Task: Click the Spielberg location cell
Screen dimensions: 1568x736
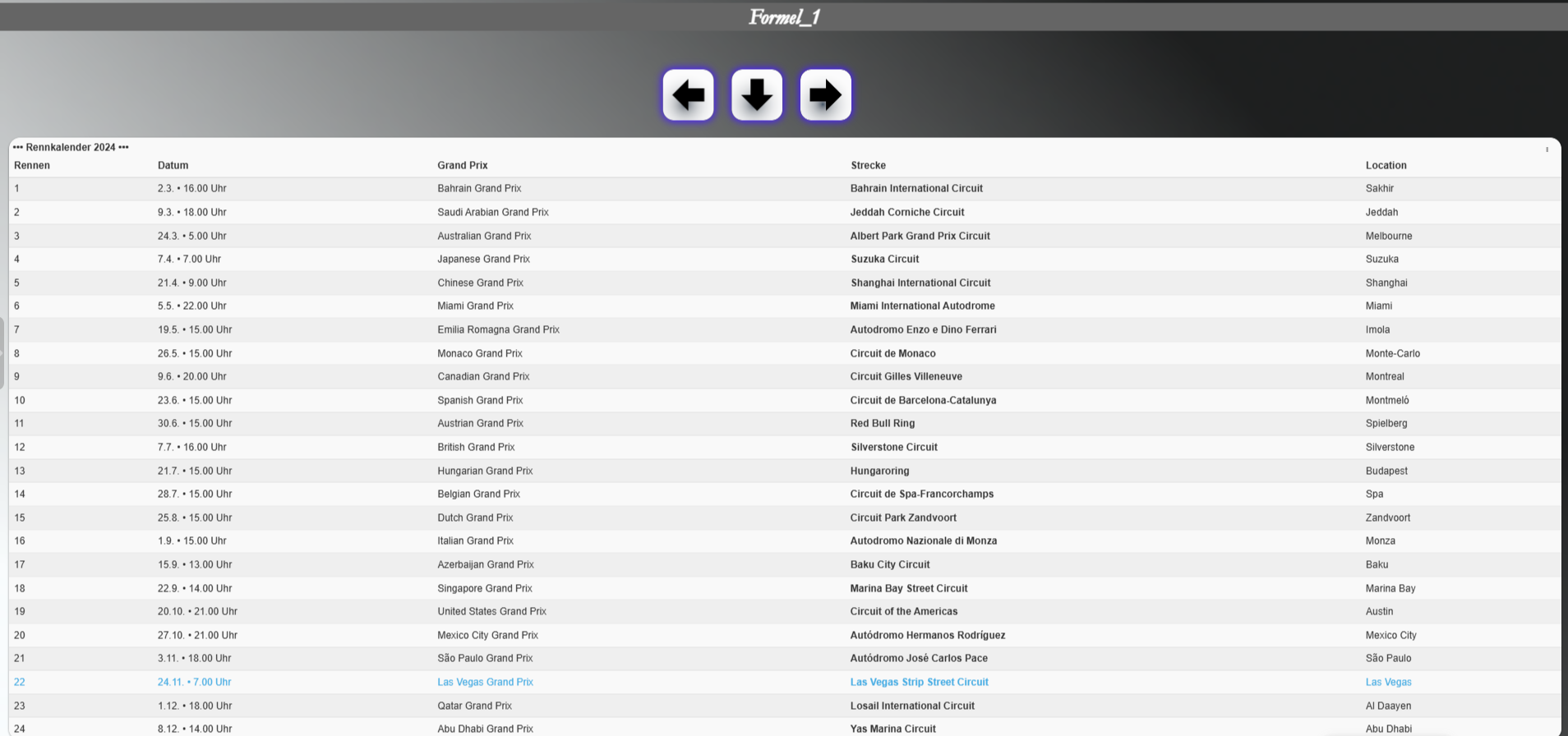Action: 1386,423
